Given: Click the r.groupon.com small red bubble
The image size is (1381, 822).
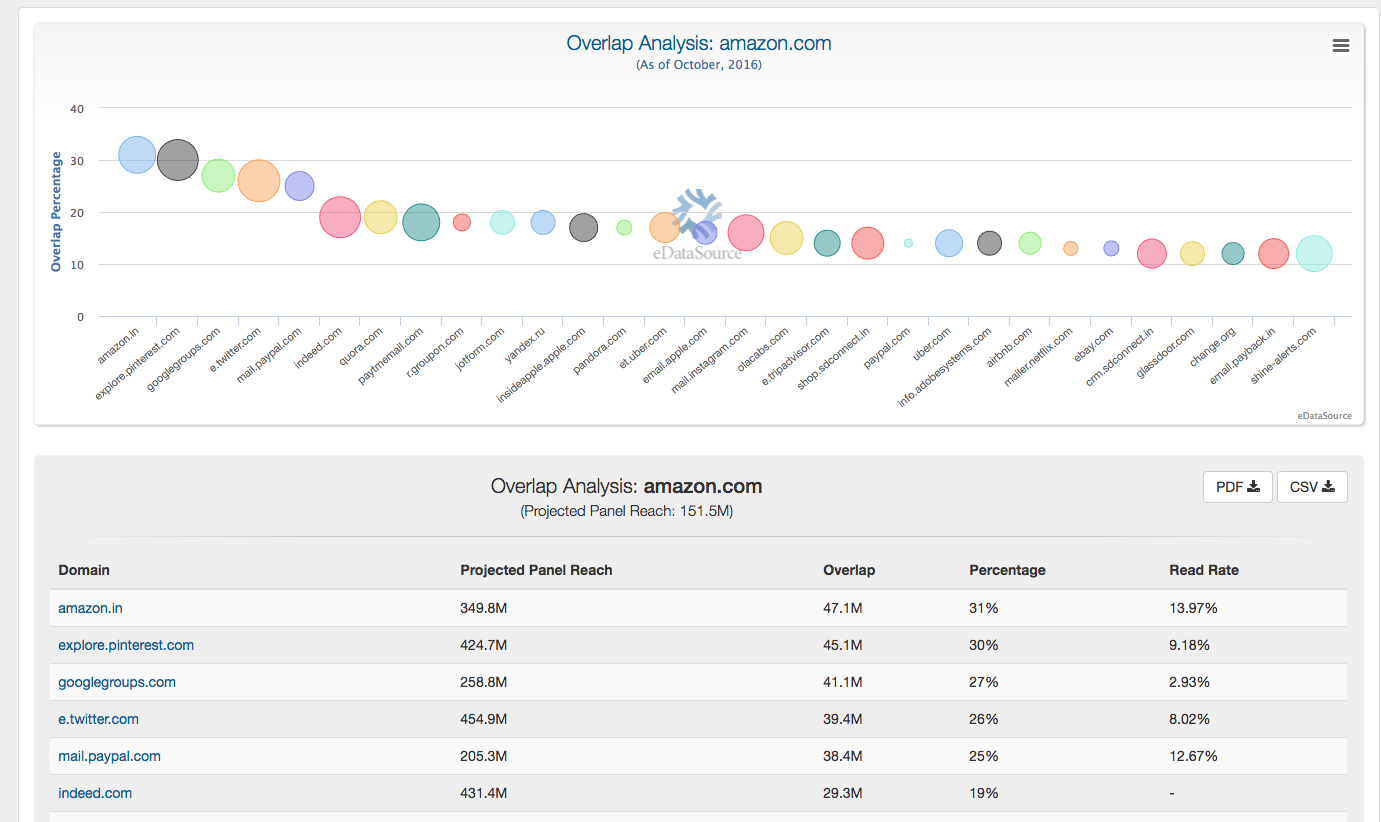Looking at the screenshot, I should 462,222.
